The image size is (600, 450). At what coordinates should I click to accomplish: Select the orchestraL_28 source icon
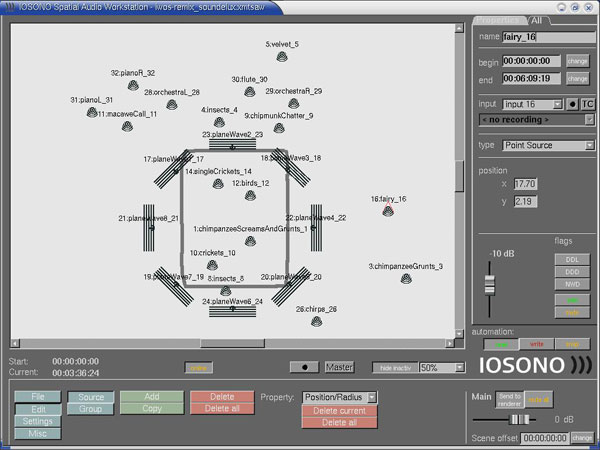point(172,104)
